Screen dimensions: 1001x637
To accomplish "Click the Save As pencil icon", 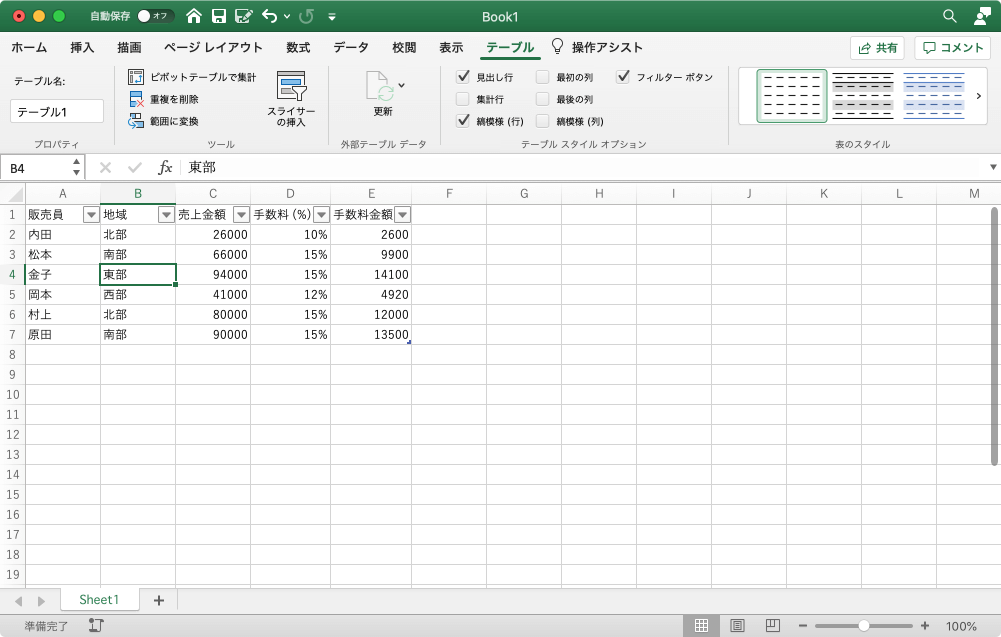I will [x=243, y=16].
